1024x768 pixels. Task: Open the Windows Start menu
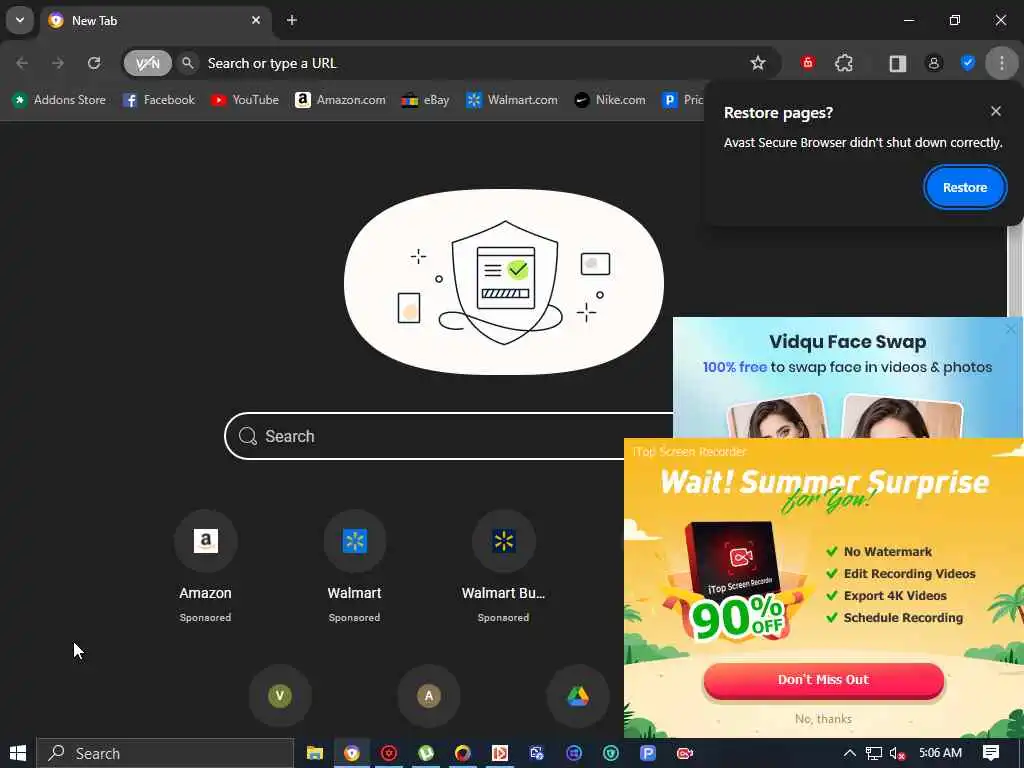18,753
